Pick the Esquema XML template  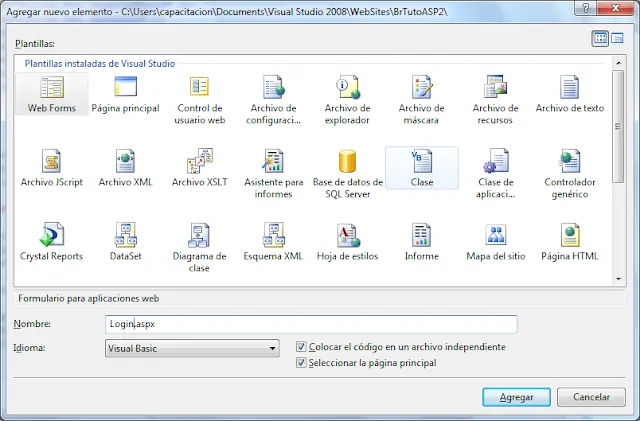(273, 242)
